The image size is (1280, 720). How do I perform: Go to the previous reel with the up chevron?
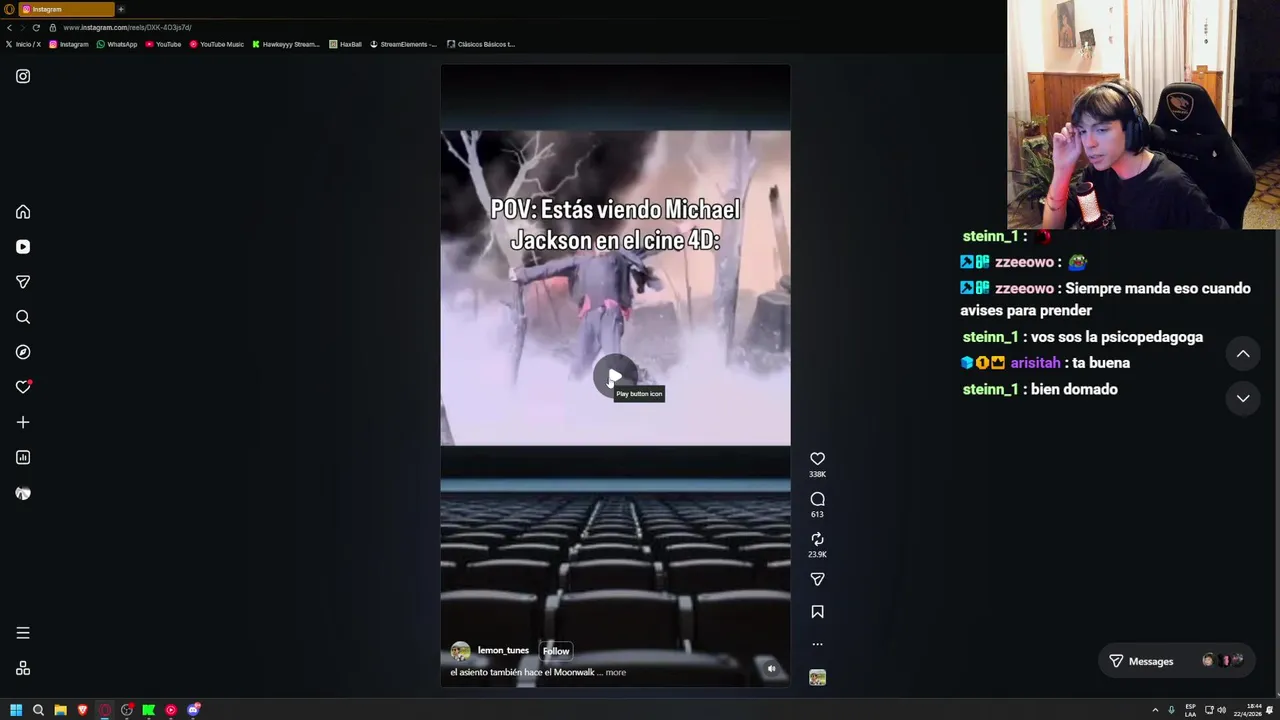1243,354
